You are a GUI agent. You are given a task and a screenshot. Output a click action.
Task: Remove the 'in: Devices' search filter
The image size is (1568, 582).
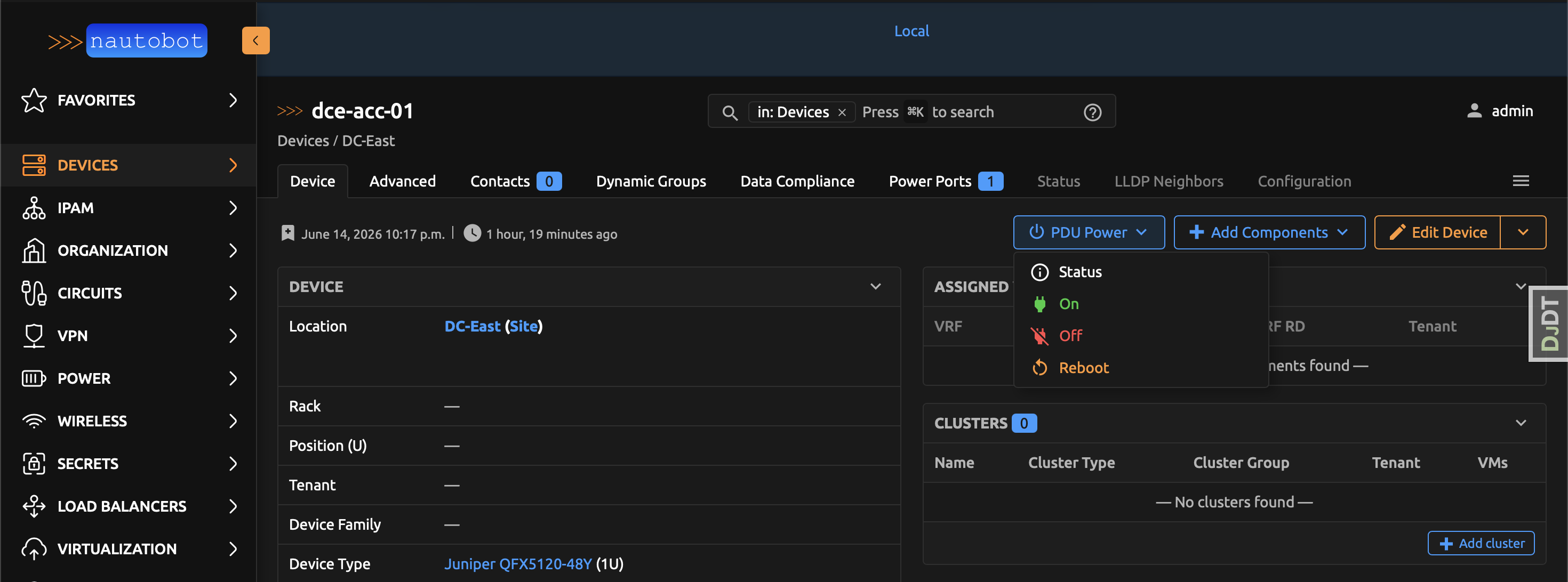(x=842, y=112)
